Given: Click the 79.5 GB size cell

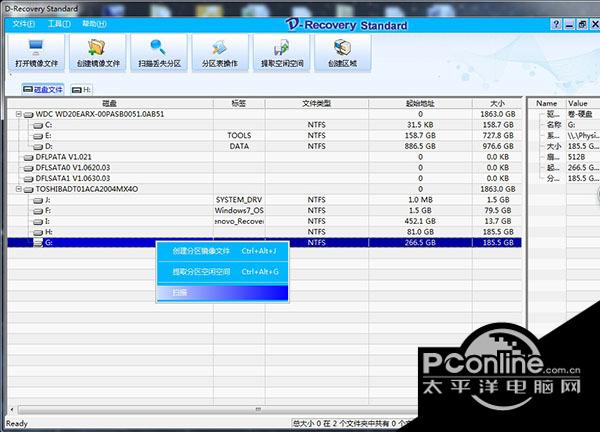Looking at the screenshot, I should [x=497, y=210].
